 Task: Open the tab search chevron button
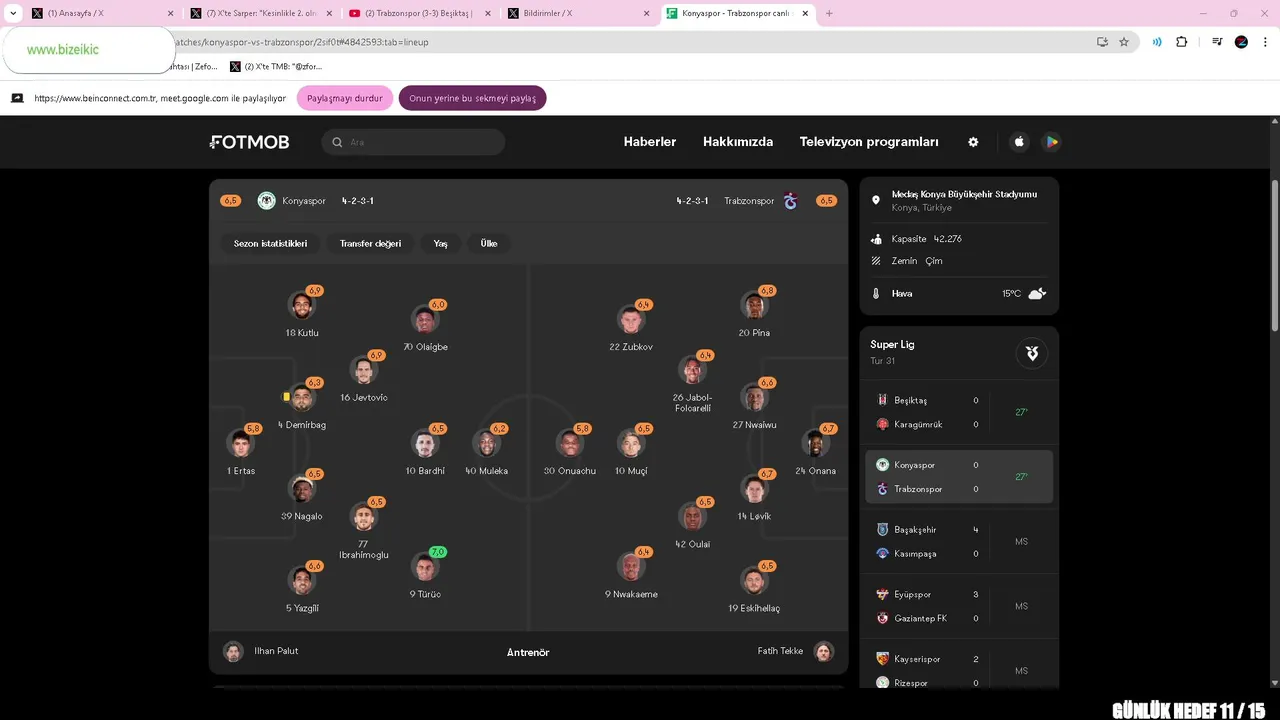click(13, 13)
